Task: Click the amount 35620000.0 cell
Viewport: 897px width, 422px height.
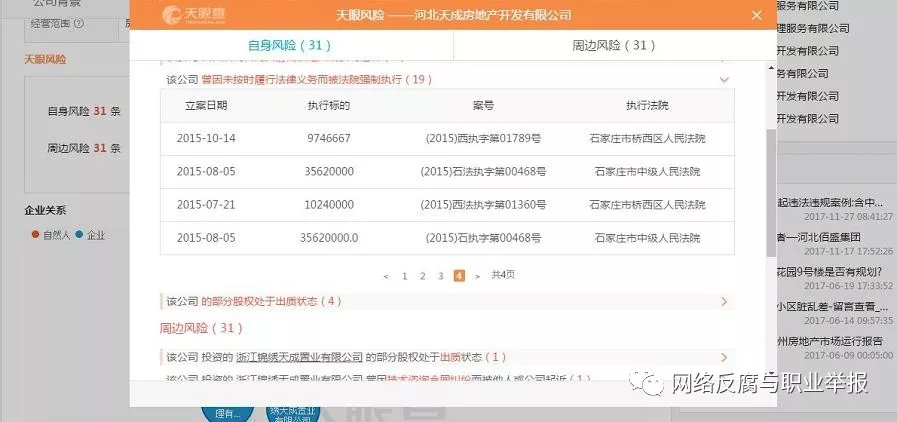Action: coord(329,238)
